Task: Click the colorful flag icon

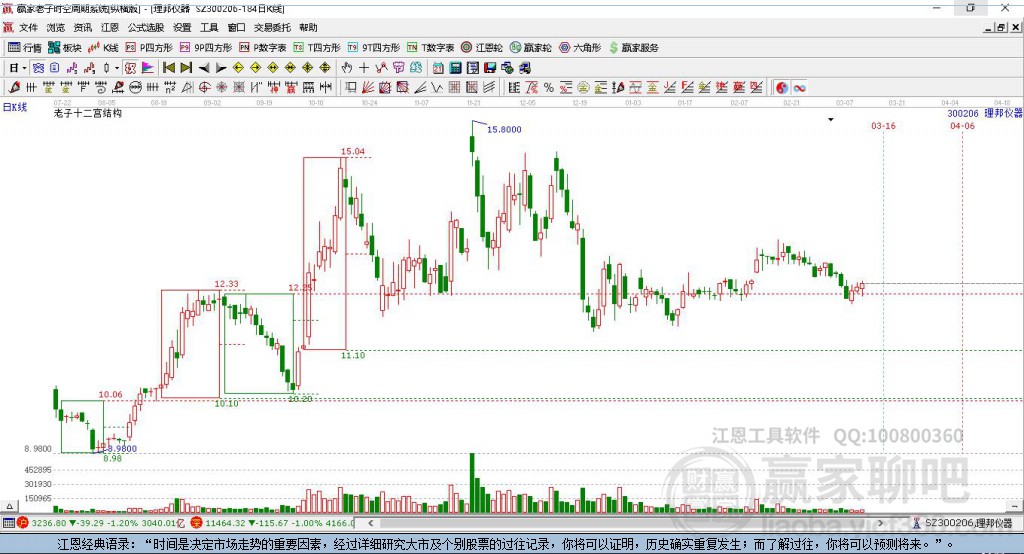Action: point(148,67)
